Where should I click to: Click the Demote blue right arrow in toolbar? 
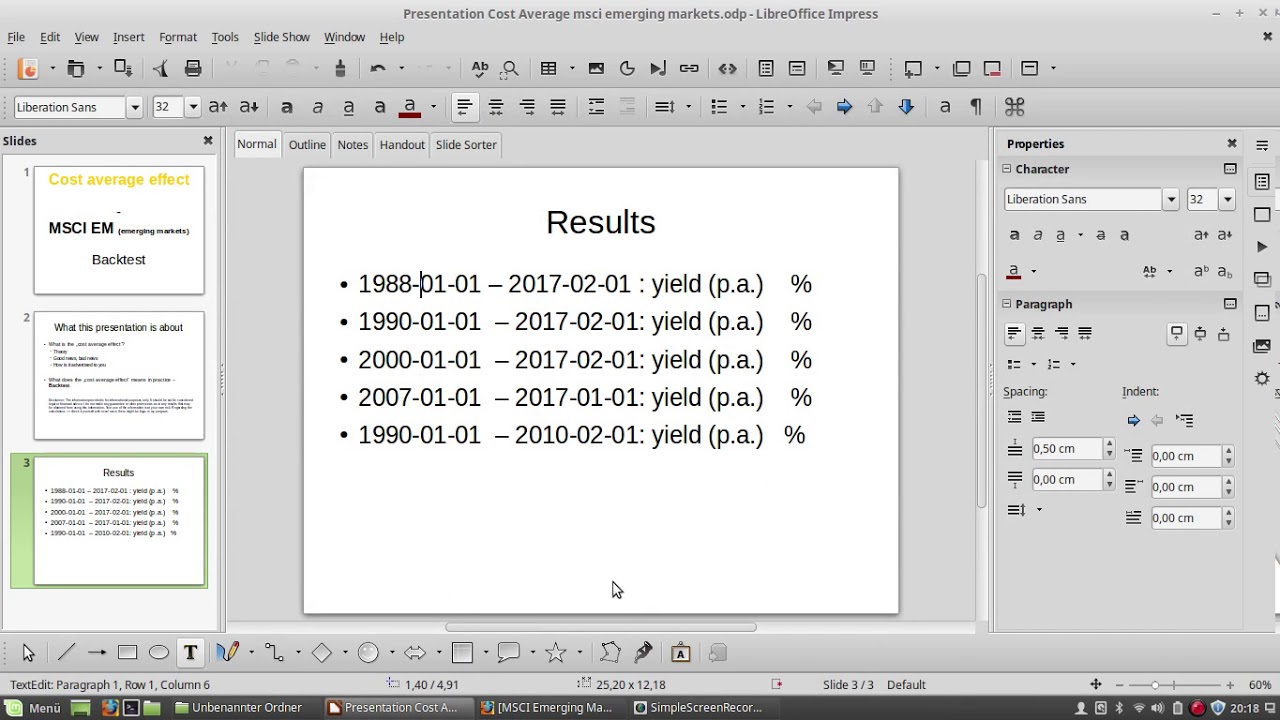(844, 107)
